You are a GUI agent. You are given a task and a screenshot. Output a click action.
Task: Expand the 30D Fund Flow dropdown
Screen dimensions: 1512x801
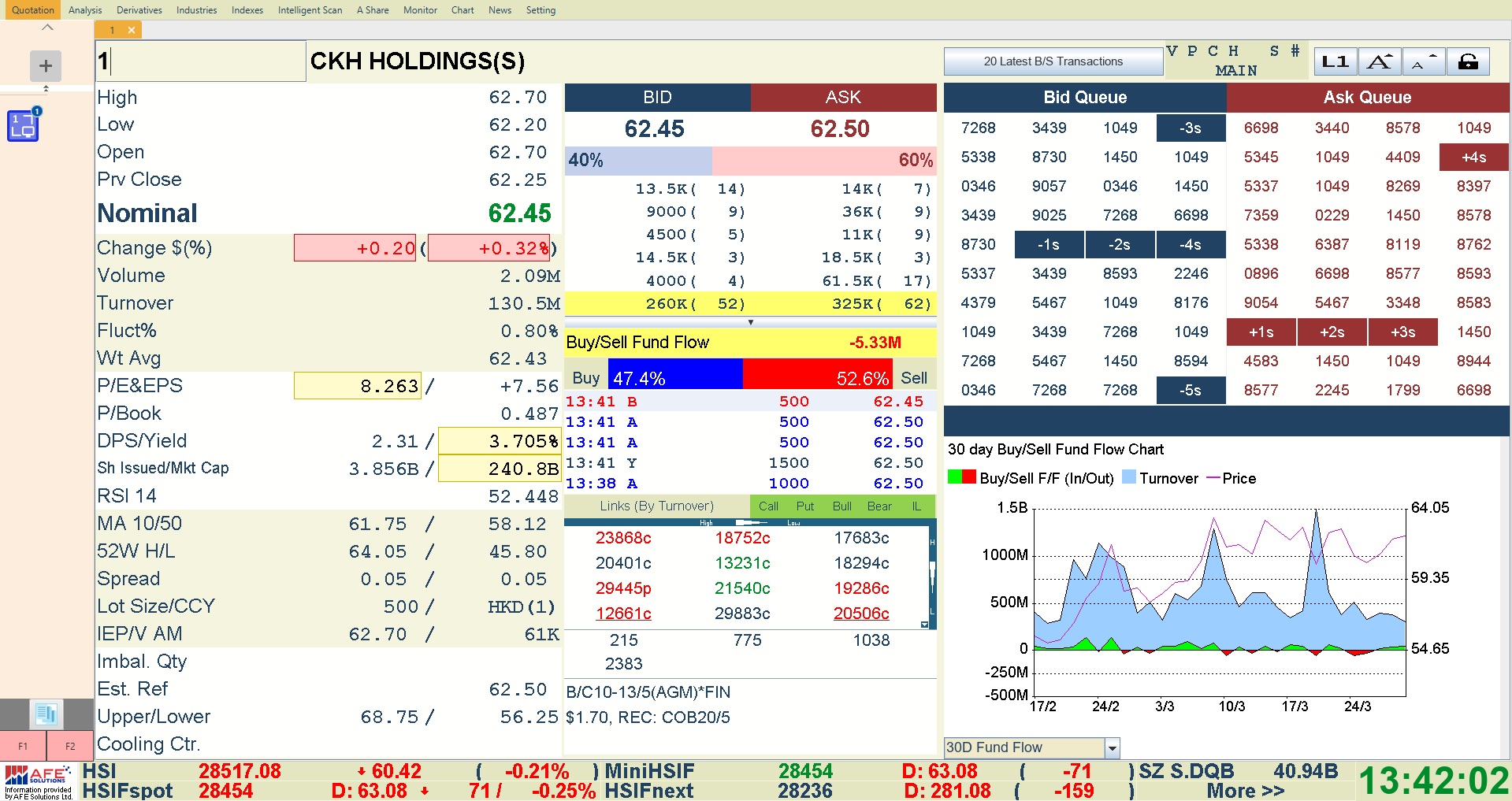click(x=1113, y=748)
